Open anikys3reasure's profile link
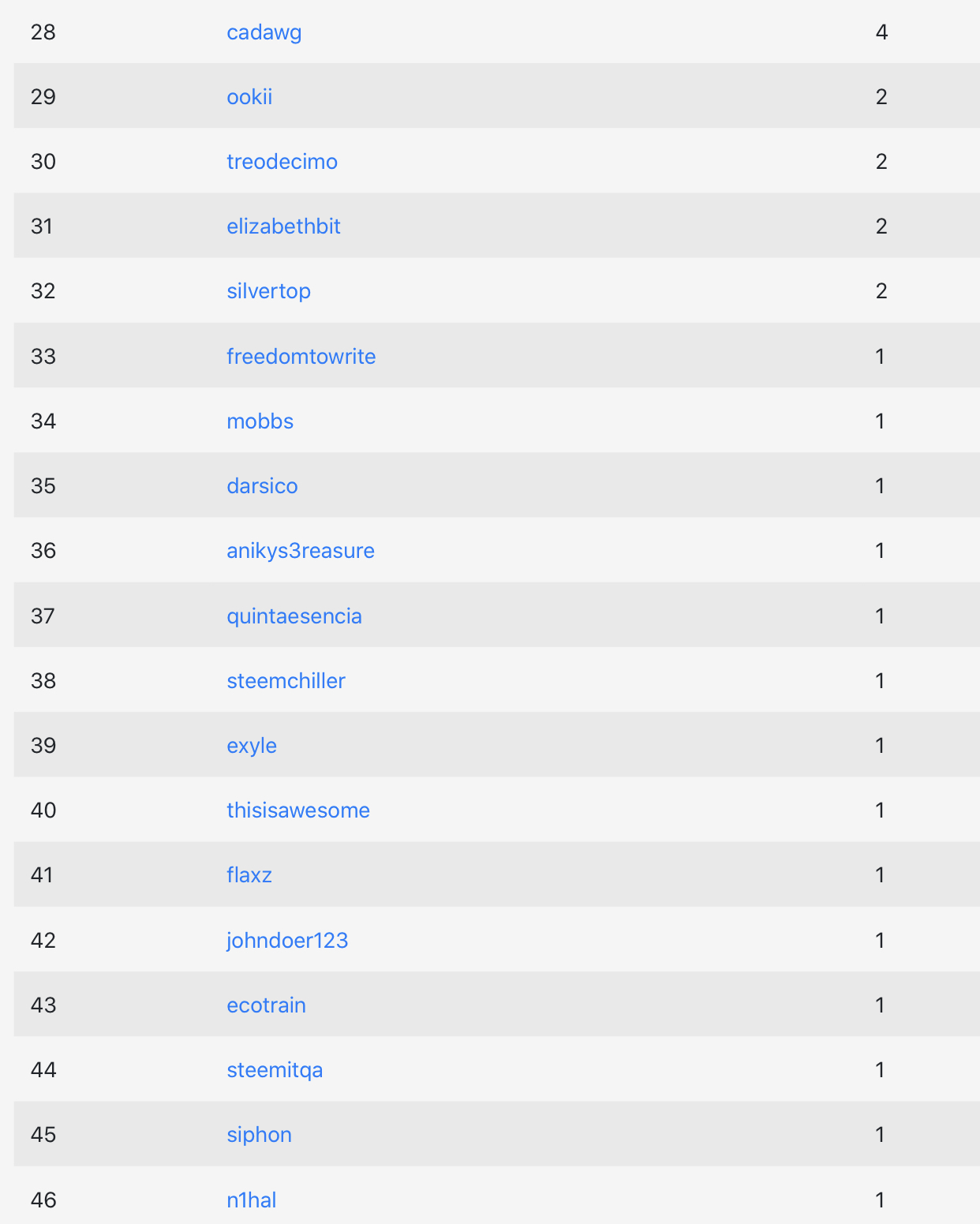This screenshot has height=1224, width=980. (300, 551)
